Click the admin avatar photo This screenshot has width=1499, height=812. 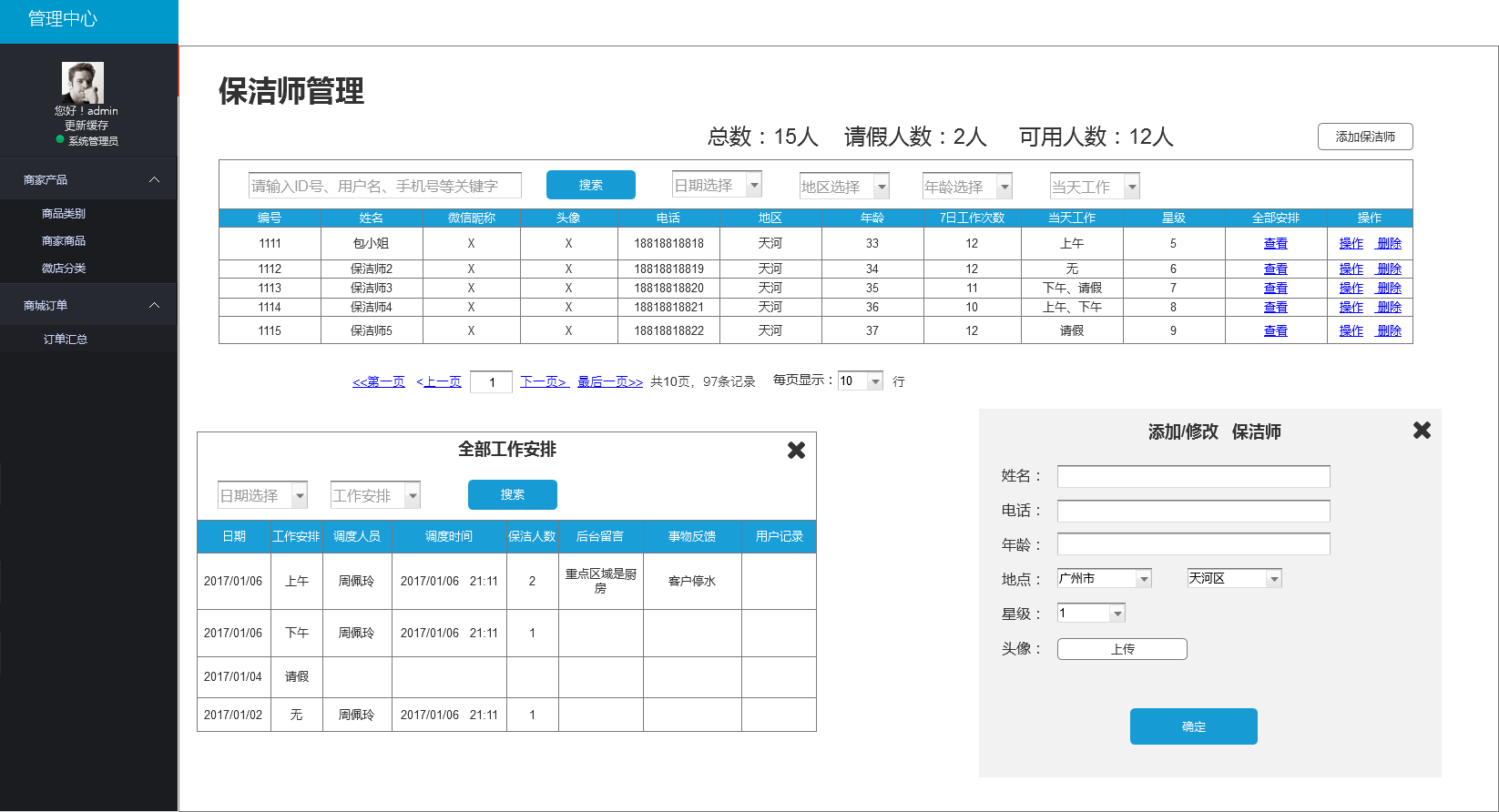click(x=83, y=83)
